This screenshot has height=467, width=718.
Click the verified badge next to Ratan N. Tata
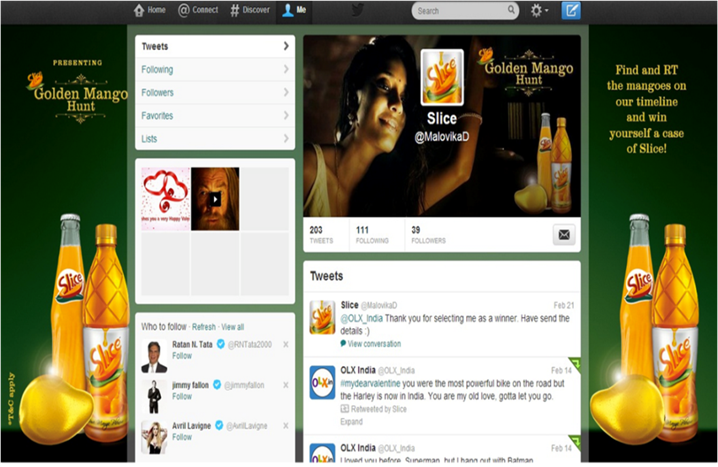coord(220,344)
